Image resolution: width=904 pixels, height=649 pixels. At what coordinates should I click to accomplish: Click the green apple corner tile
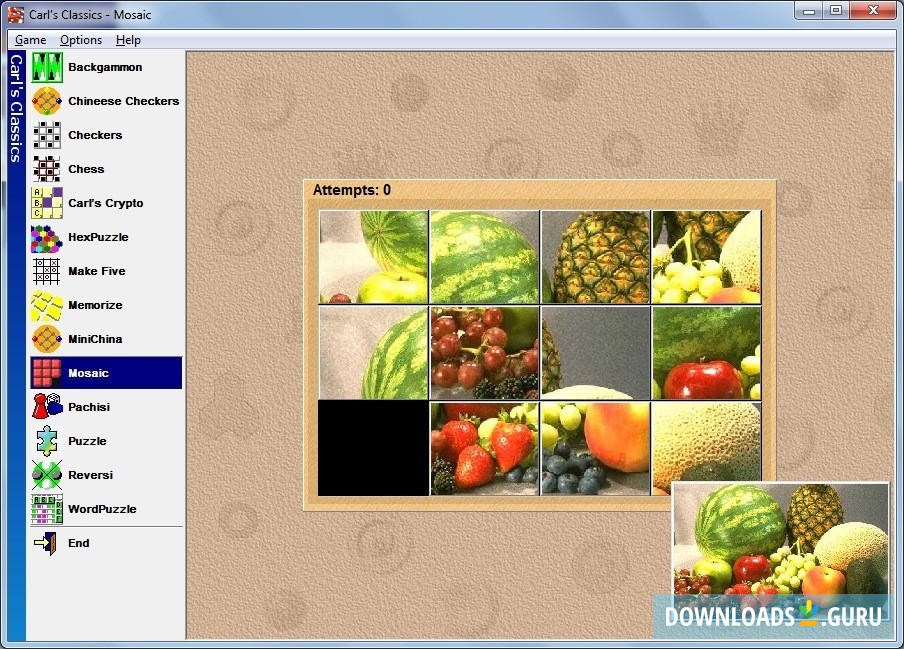374,256
